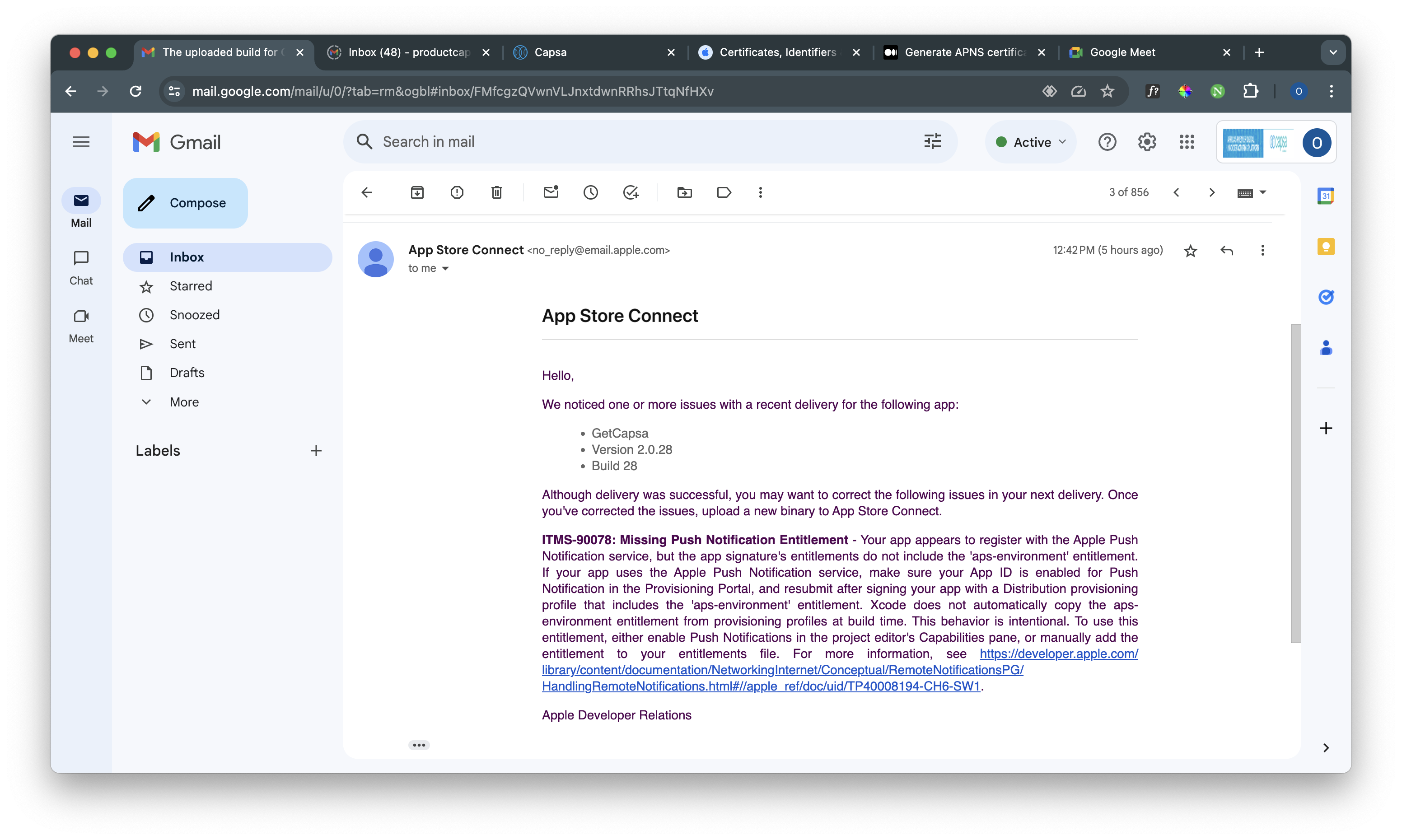Reload the page in Chrome
1402x840 pixels.
[x=135, y=91]
